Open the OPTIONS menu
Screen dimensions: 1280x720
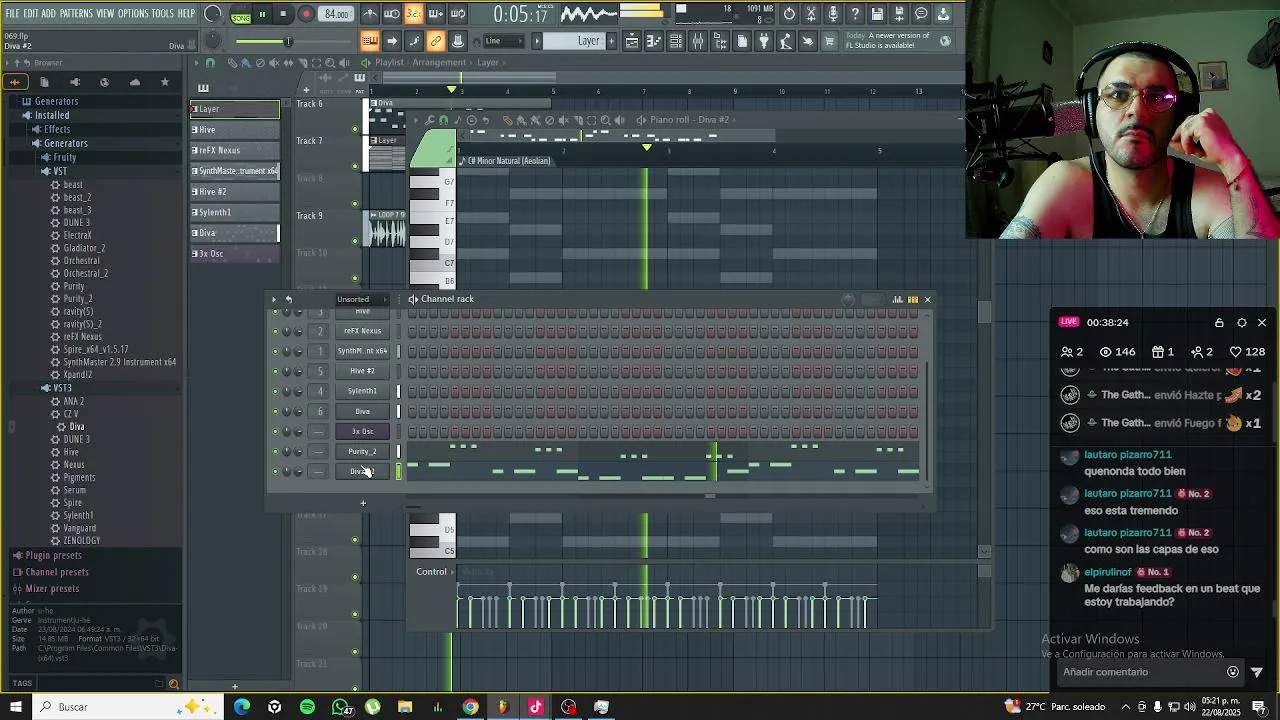pyautogui.click(x=133, y=14)
